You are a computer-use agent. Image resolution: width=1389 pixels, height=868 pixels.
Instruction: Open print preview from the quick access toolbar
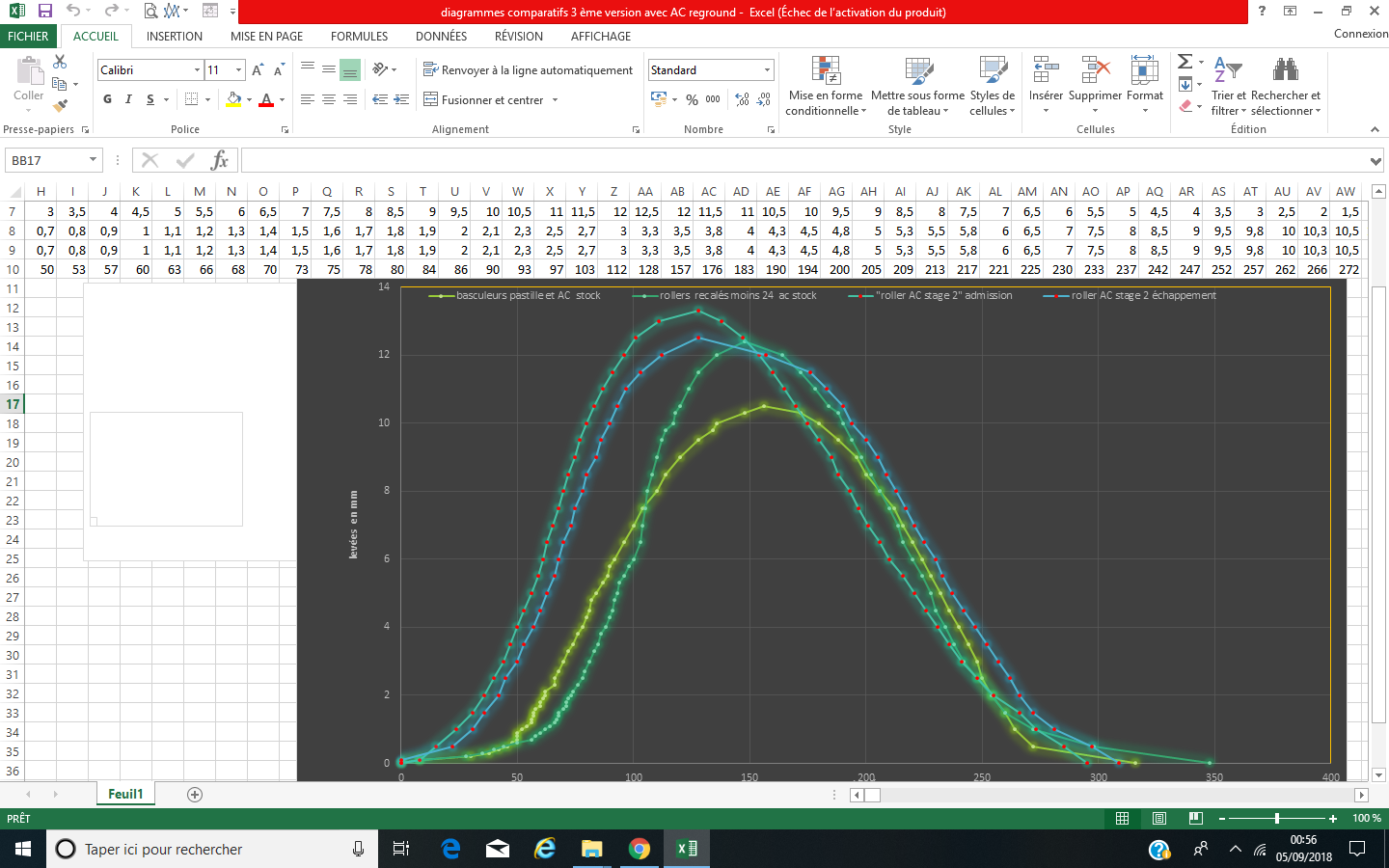point(150,11)
